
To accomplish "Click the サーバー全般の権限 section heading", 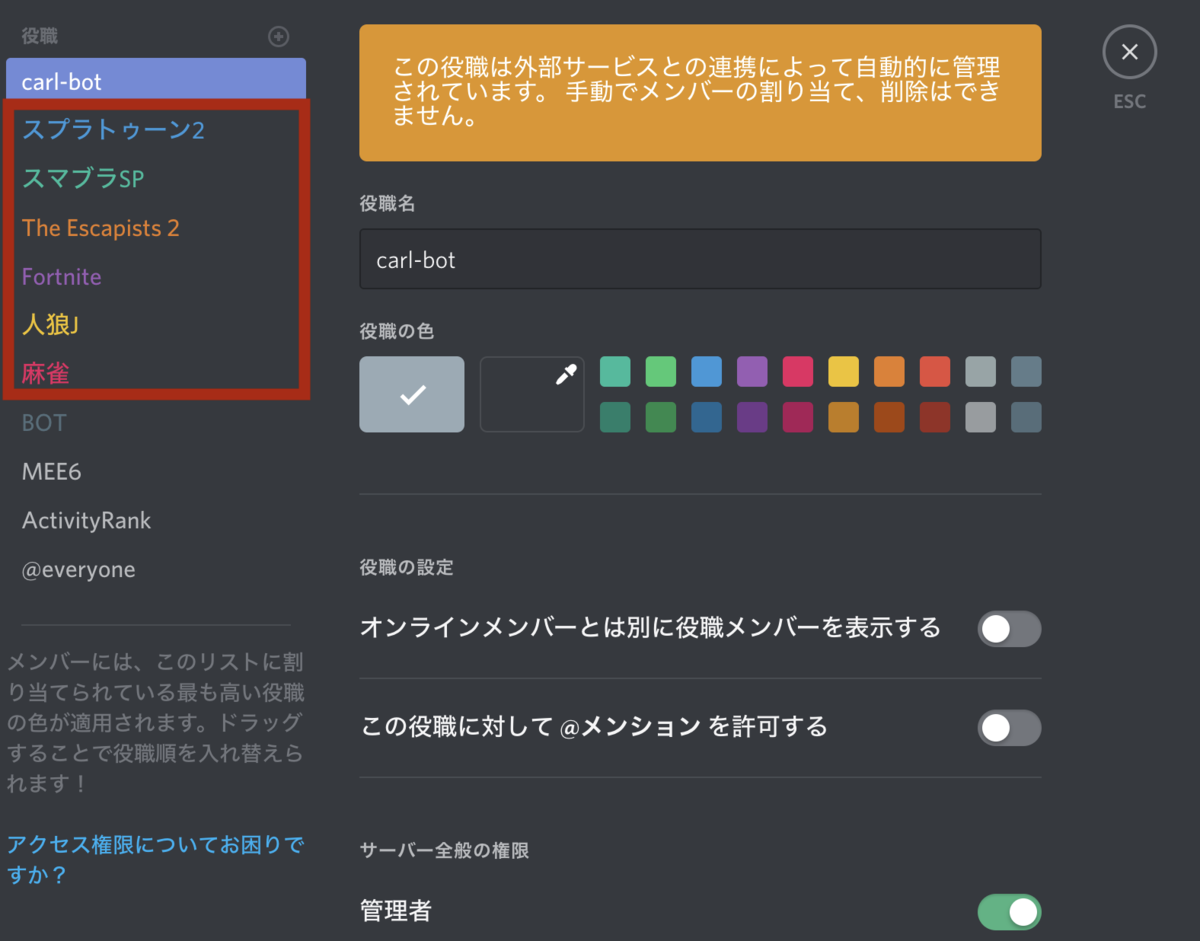I will tap(444, 851).
